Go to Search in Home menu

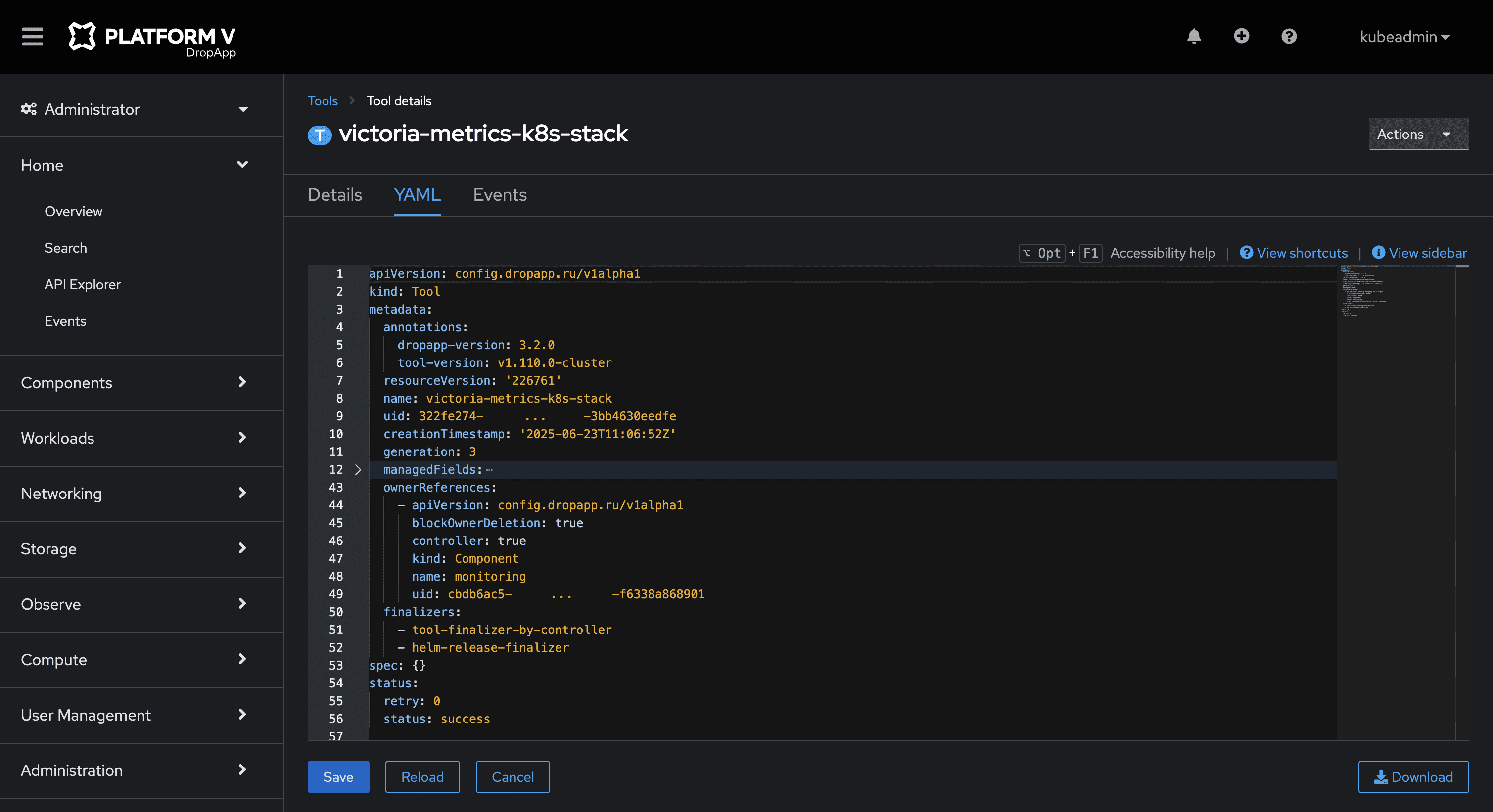coord(65,247)
